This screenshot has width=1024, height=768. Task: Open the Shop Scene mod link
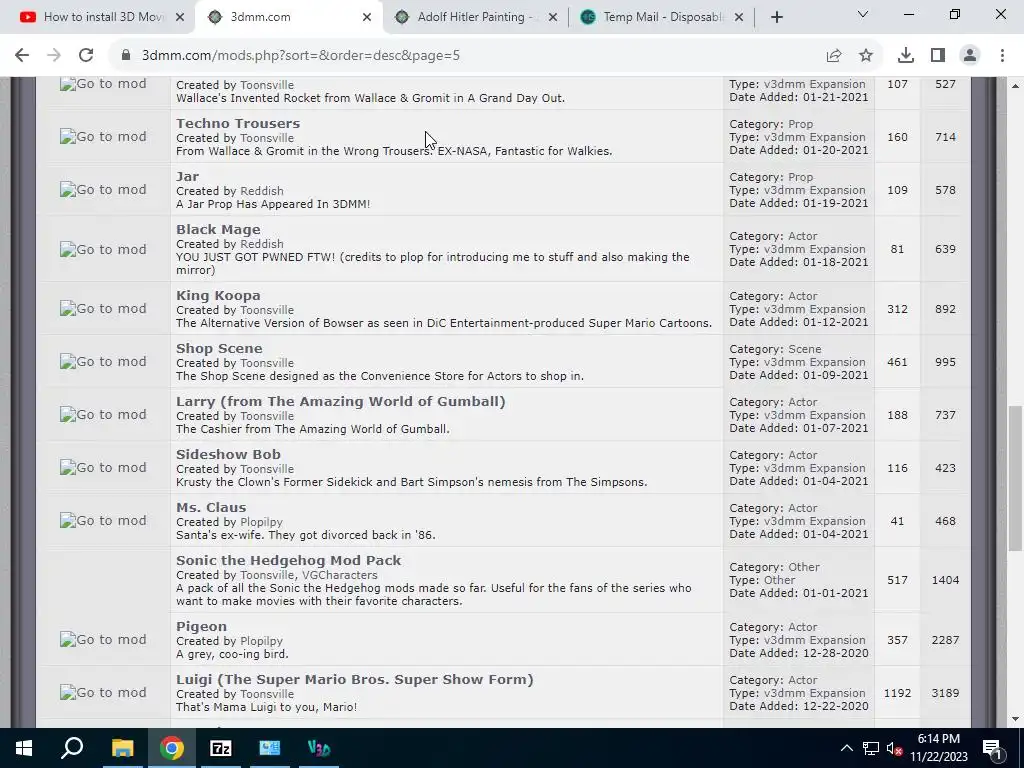[219, 348]
